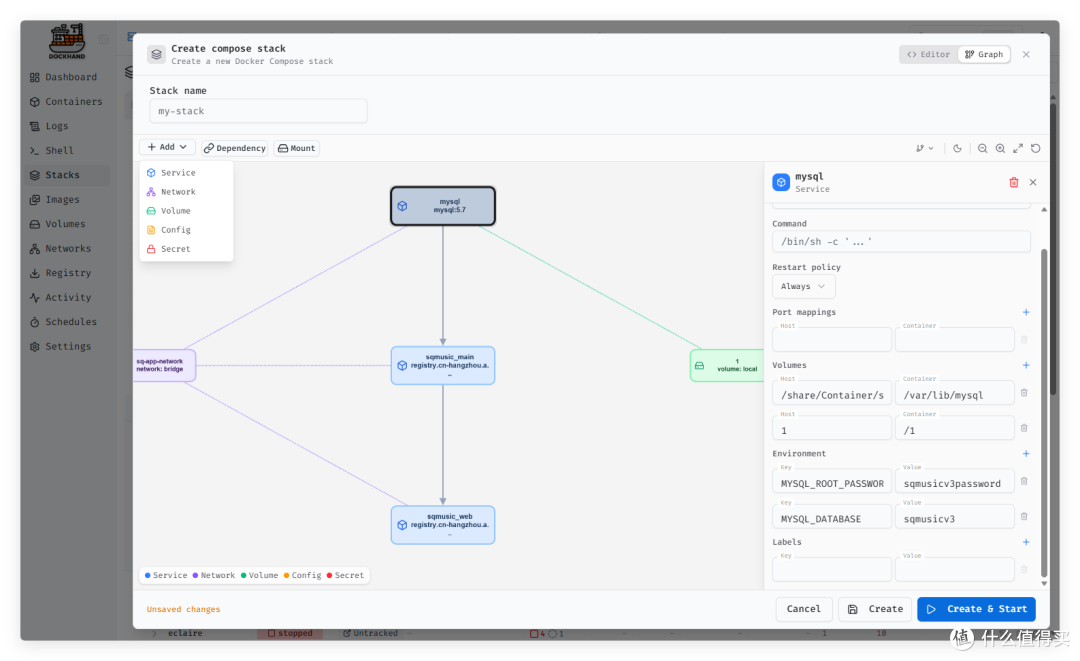This screenshot has height=661, width=1080.
Task: Delete the volume row with container /1
Action: coord(1024,428)
